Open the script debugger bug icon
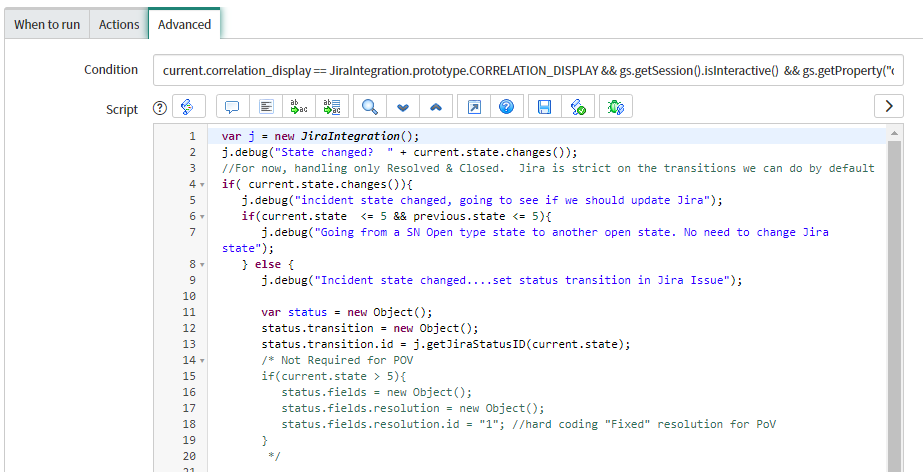Image resolution: width=923 pixels, height=472 pixels. pos(616,107)
